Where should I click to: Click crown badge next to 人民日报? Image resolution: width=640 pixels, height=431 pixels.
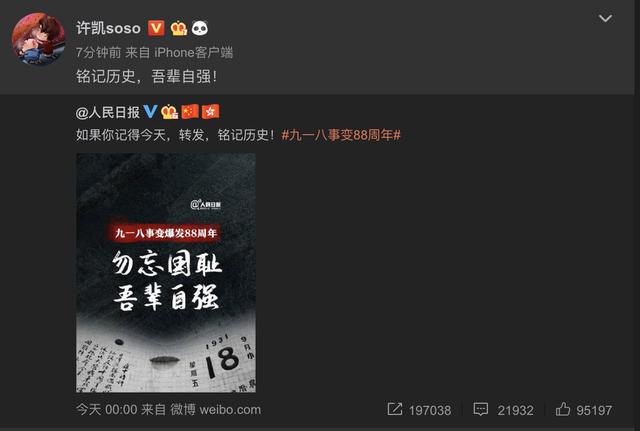(x=169, y=111)
